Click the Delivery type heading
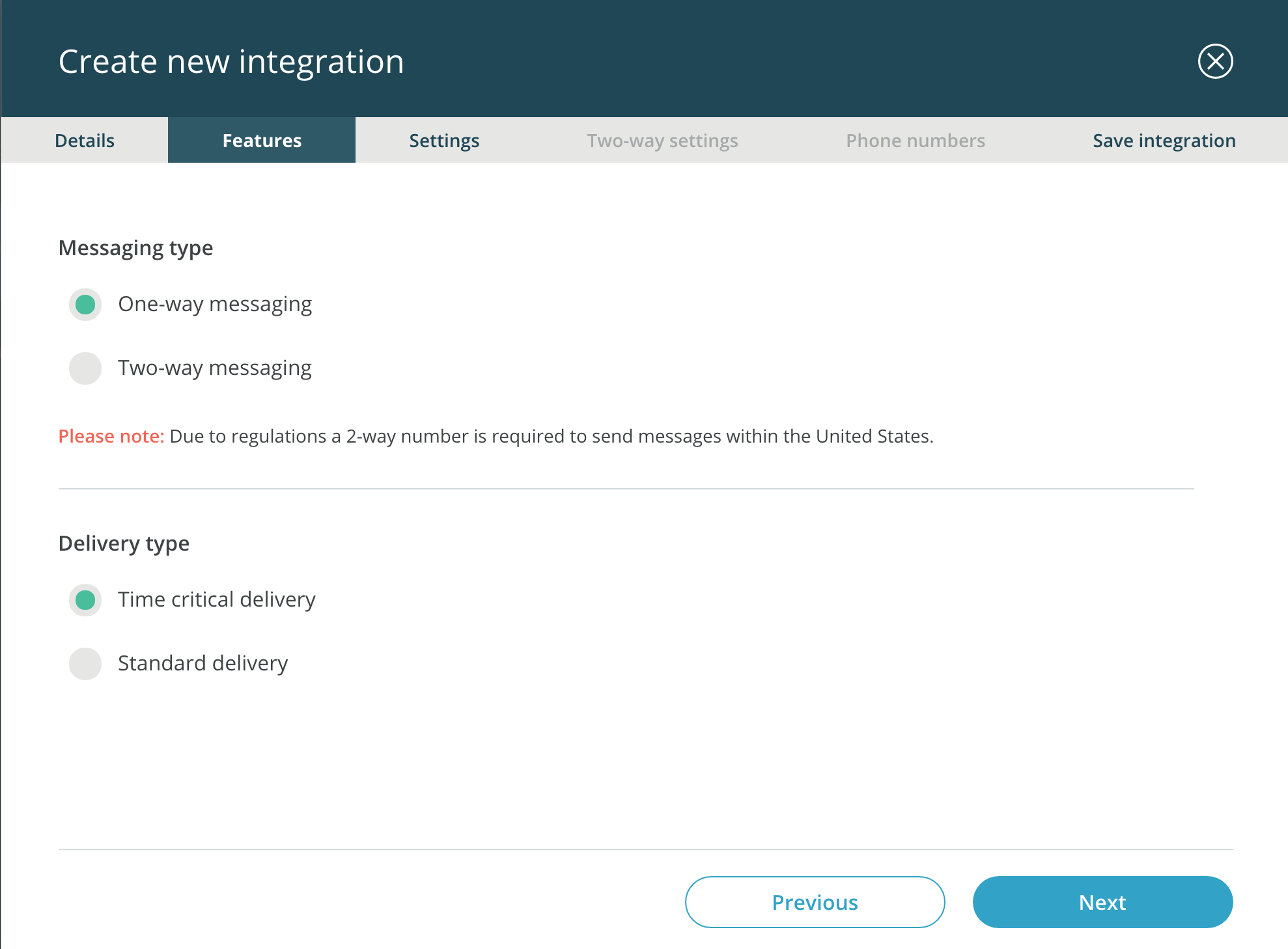Screen dimensions: 1288x949 coord(124,543)
